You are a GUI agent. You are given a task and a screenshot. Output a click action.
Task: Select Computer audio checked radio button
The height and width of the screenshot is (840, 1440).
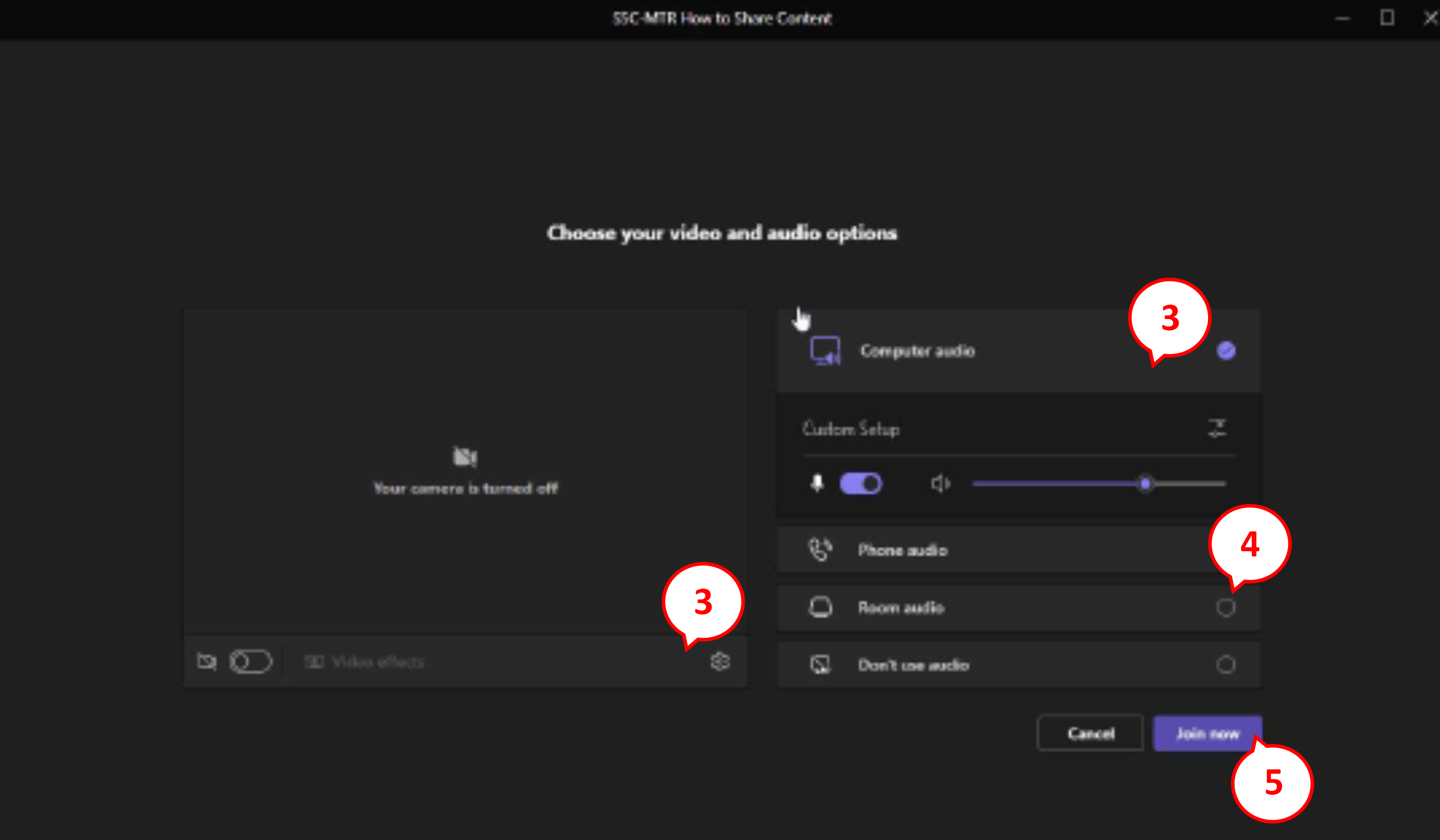[x=1226, y=351]
